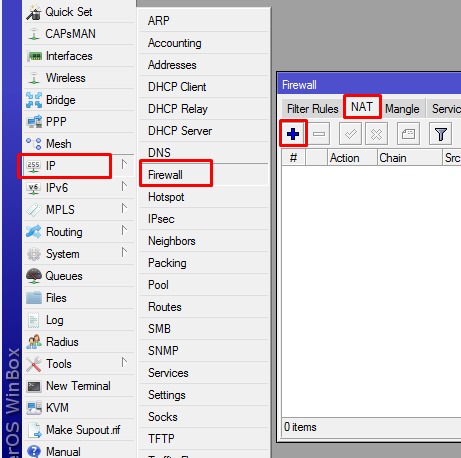Sort by the # column header

[293, 158]
